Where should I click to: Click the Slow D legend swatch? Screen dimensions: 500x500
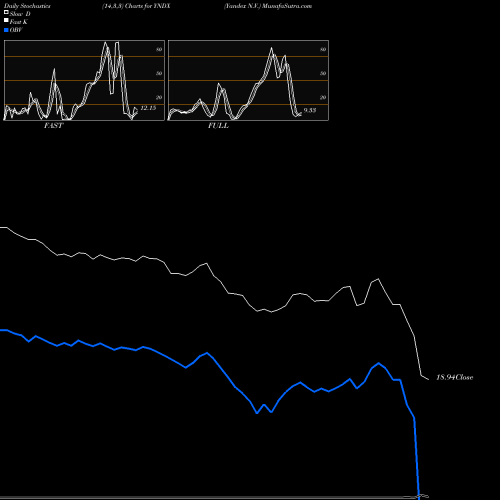(x=6, y=12)
